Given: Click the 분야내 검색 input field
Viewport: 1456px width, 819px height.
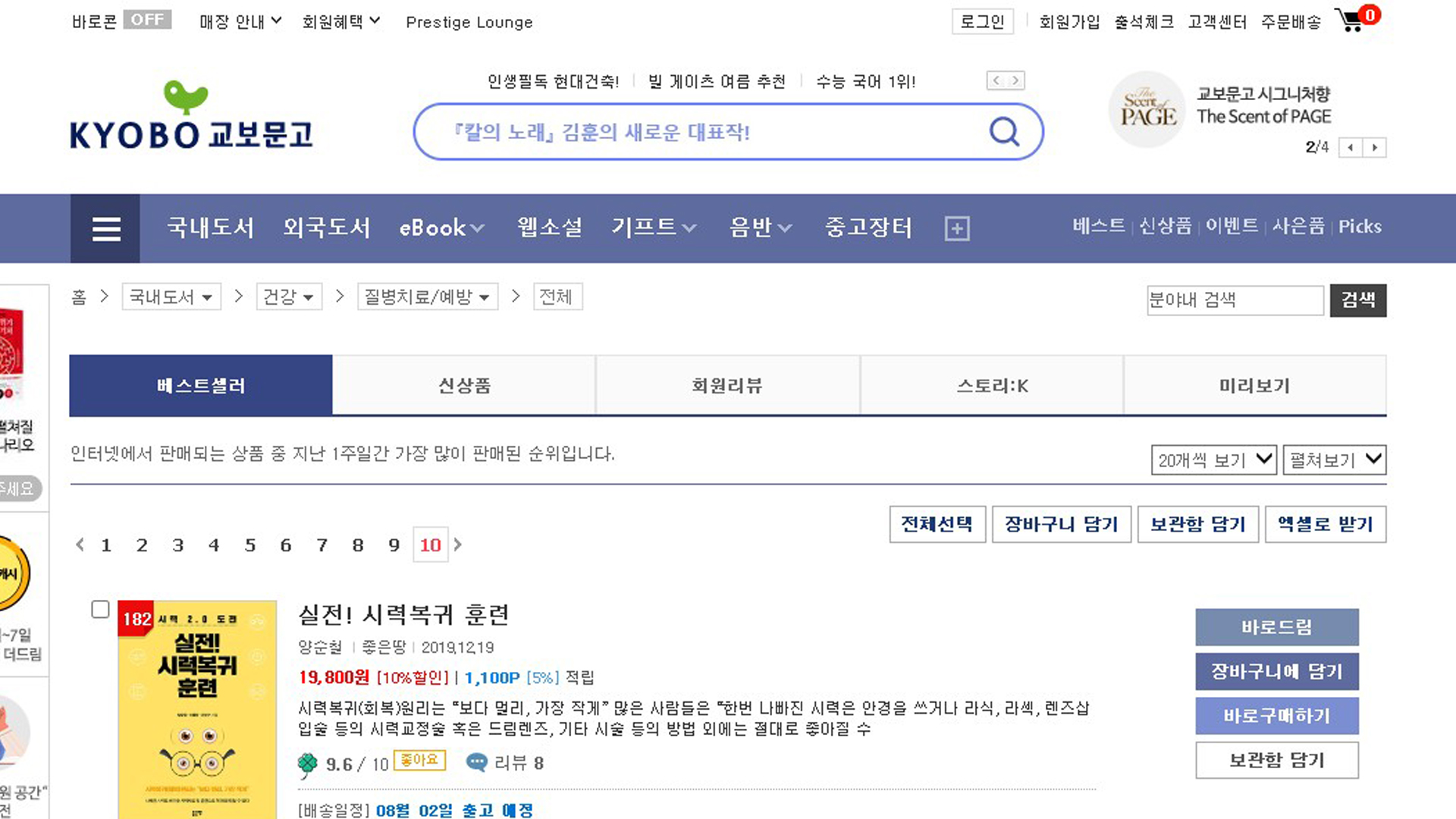Looking at the screenshot, I should [x=1234, y=300].
